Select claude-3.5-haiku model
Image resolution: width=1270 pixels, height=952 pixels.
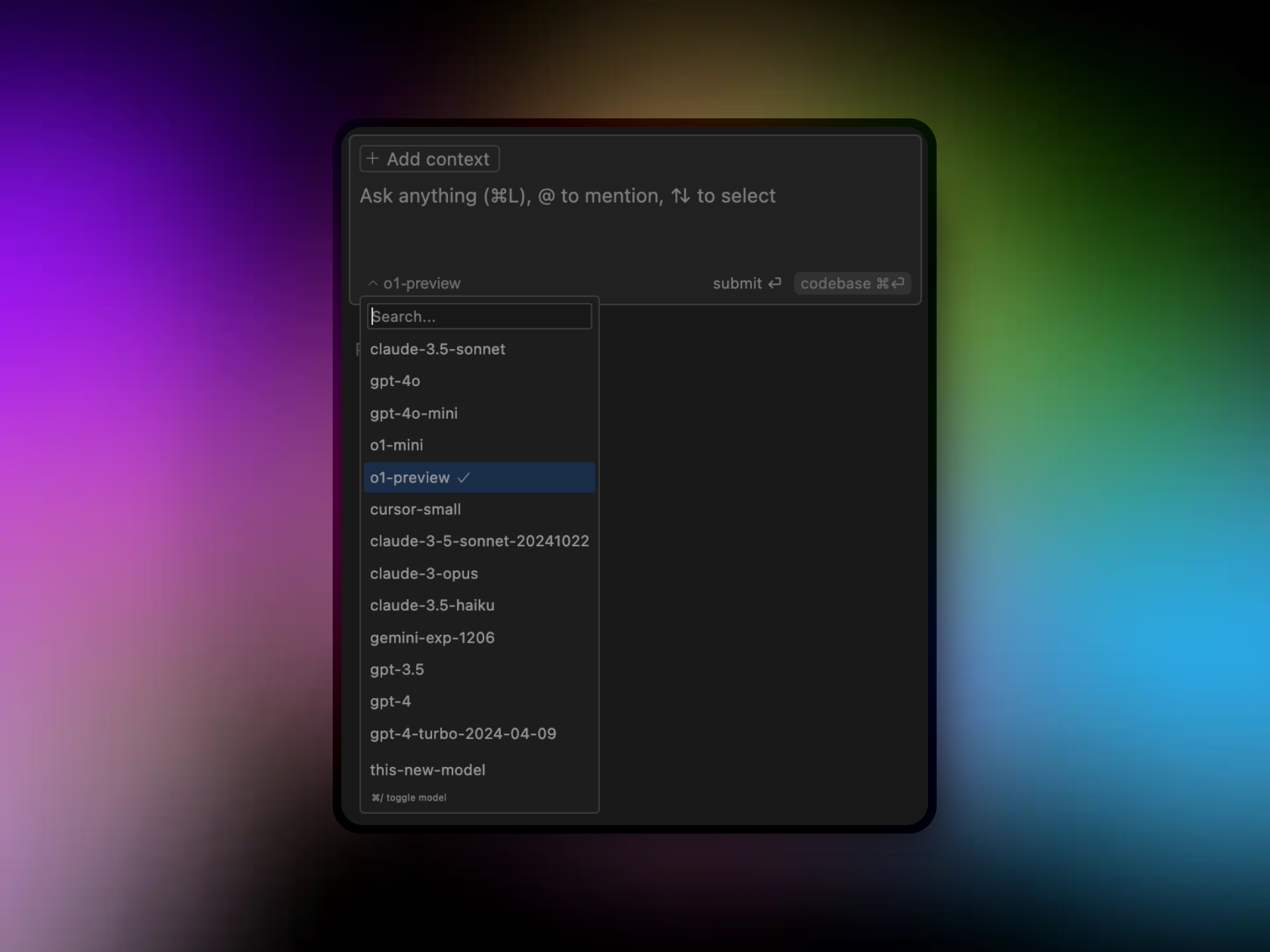480,606
